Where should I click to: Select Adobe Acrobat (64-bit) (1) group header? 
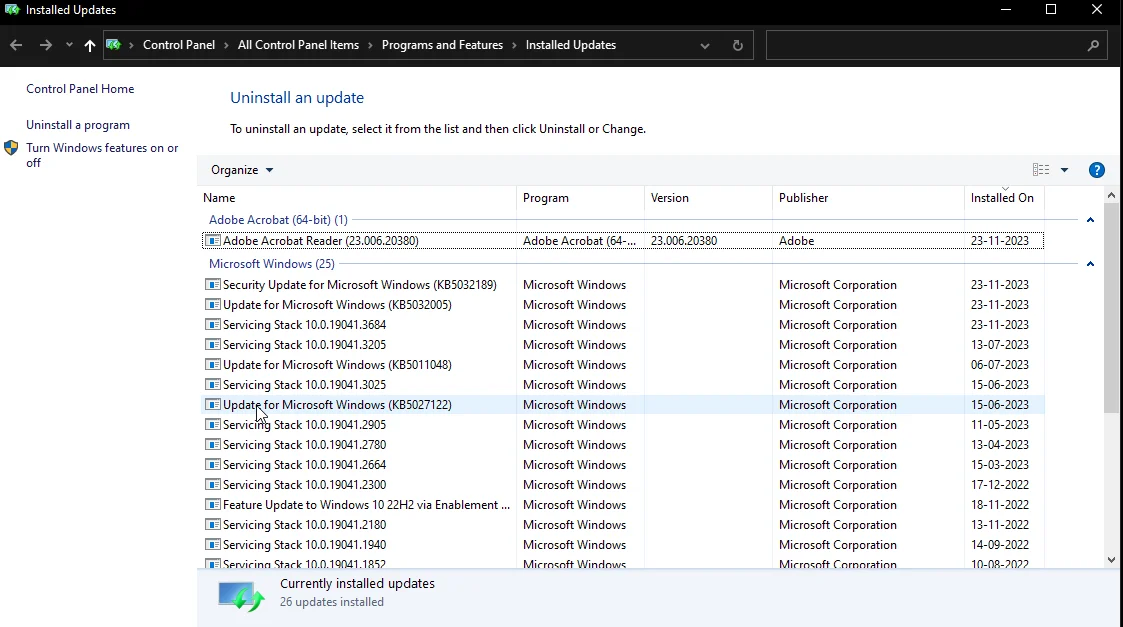pyautogui.click(x=278, y=220)
